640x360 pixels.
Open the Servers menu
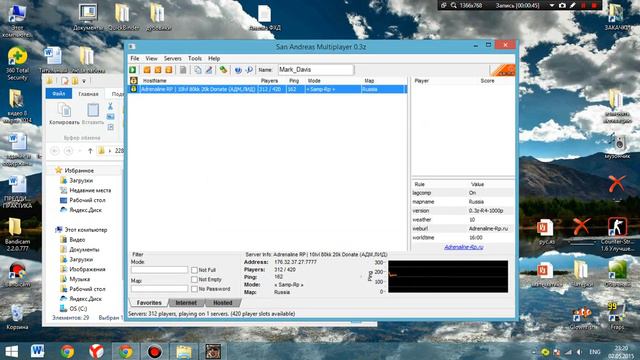coord(173,58)
